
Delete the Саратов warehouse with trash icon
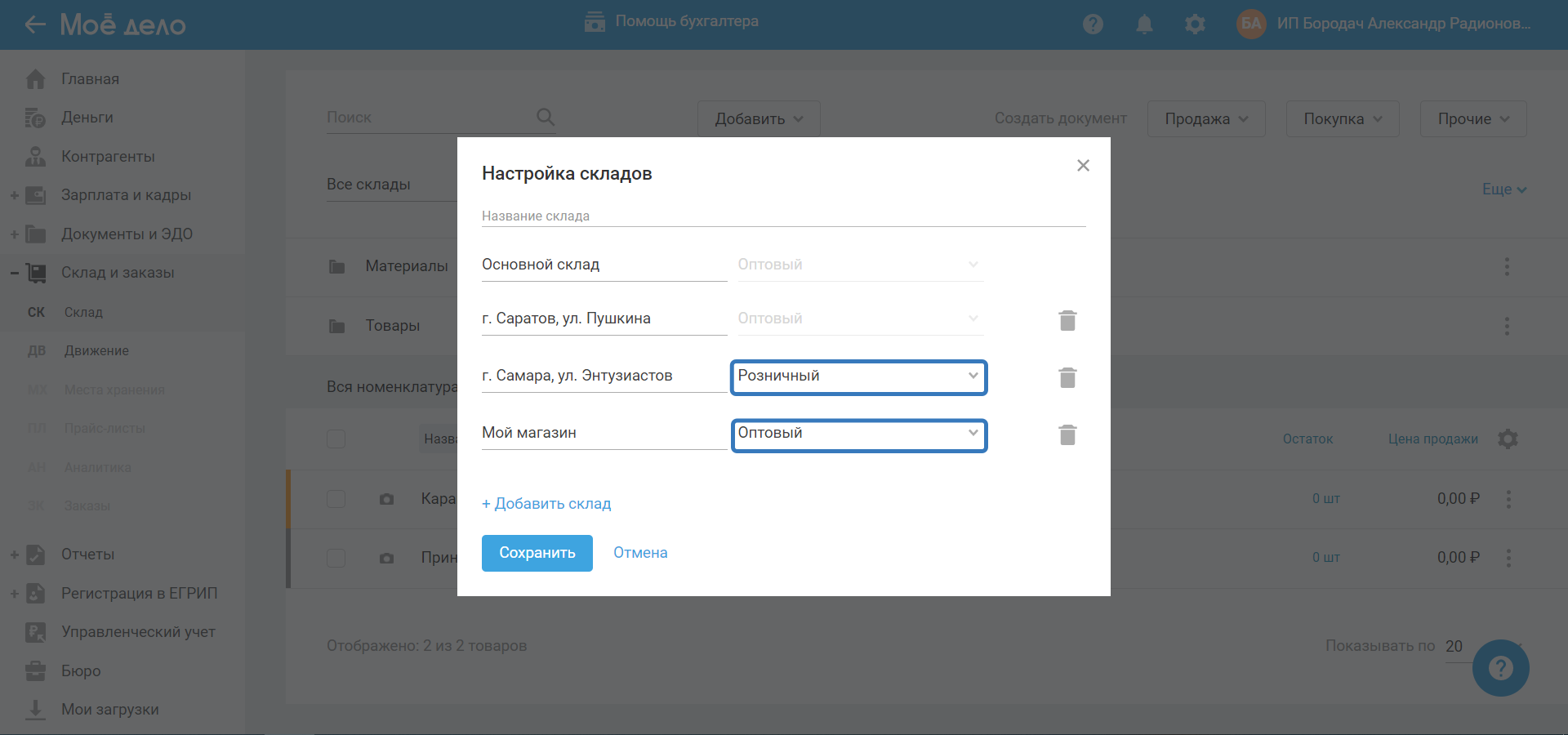[x=1067, y=320]
